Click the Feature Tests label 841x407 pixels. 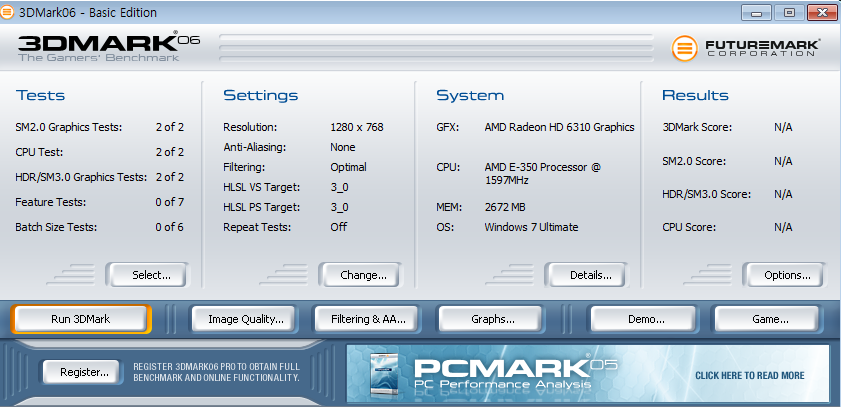pyautogui.click(x=50, y=202)
